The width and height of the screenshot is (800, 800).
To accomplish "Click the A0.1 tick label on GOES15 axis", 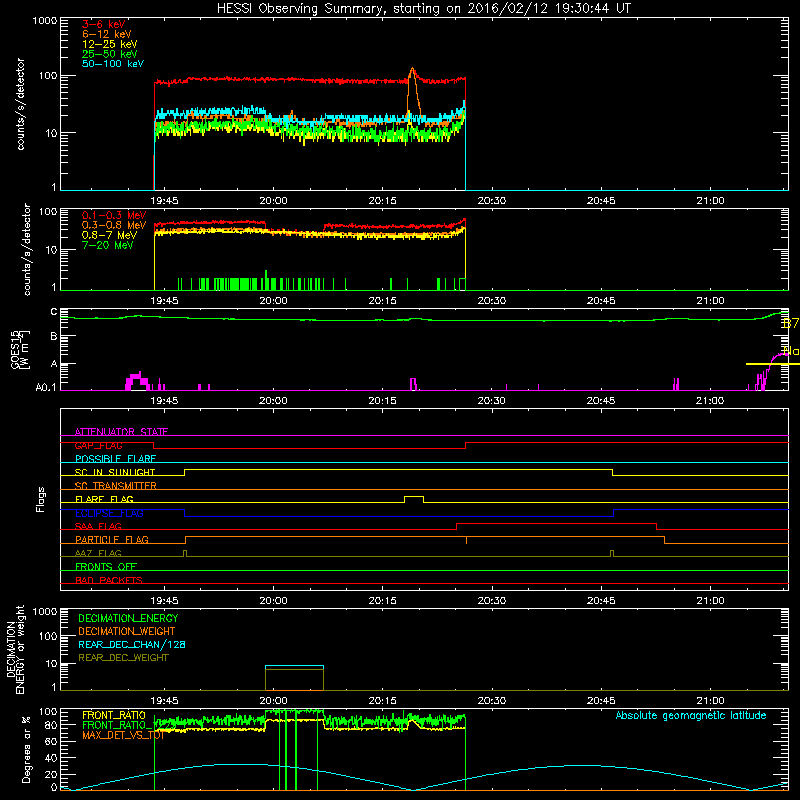I will point(46,388).
